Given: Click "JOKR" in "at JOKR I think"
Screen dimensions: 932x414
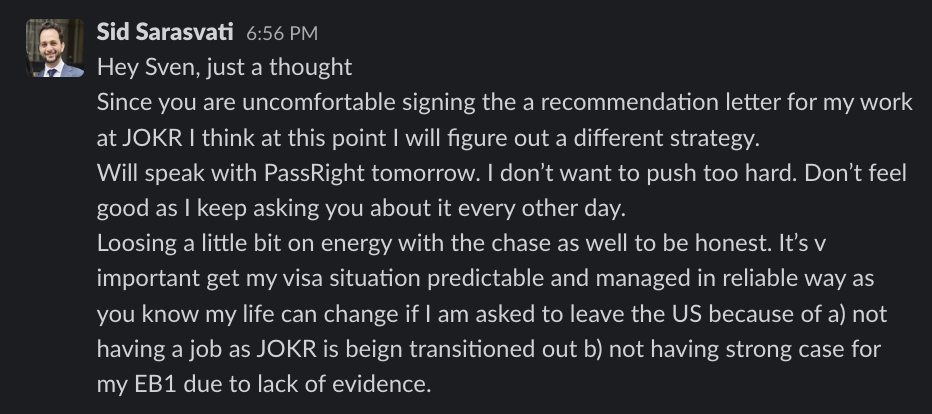Looking at the screenshot, I should [x=148, y=137].
